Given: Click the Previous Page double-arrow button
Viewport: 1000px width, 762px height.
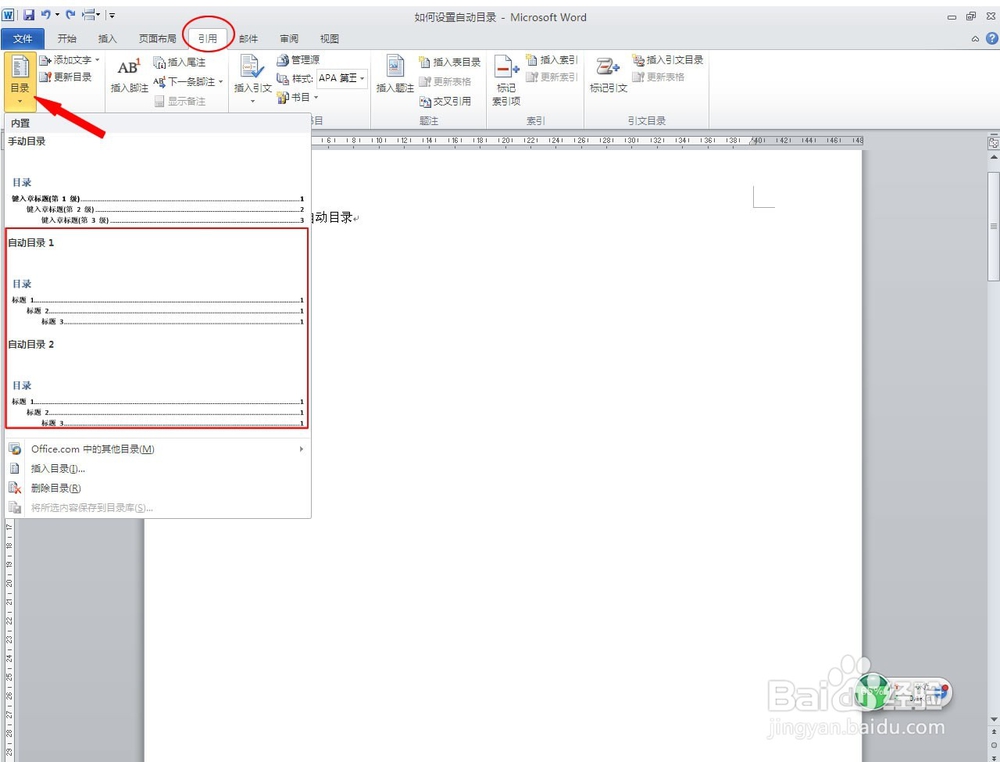Looking at the screenshot, I should pos(994,733).
